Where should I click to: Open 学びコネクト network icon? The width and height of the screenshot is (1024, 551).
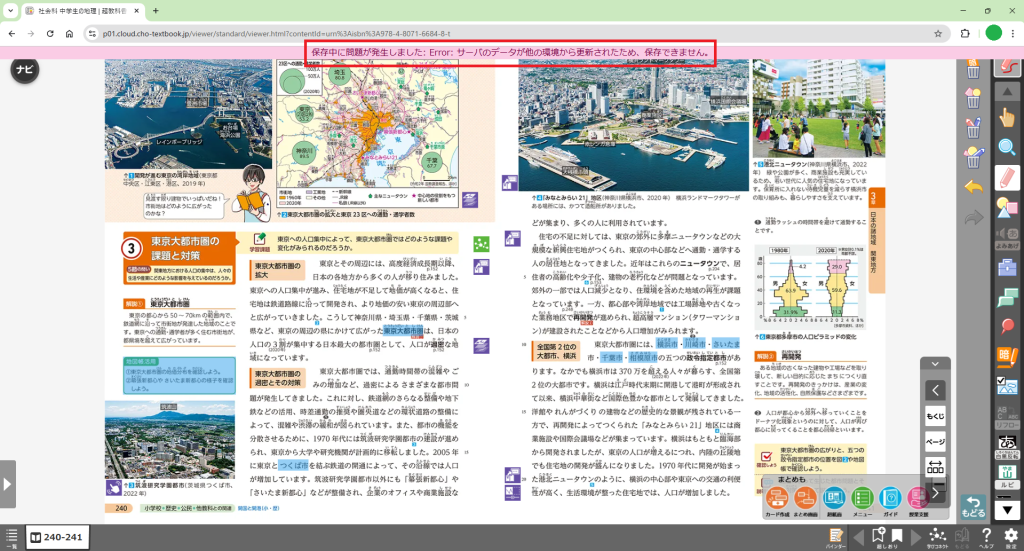point(937,537)
